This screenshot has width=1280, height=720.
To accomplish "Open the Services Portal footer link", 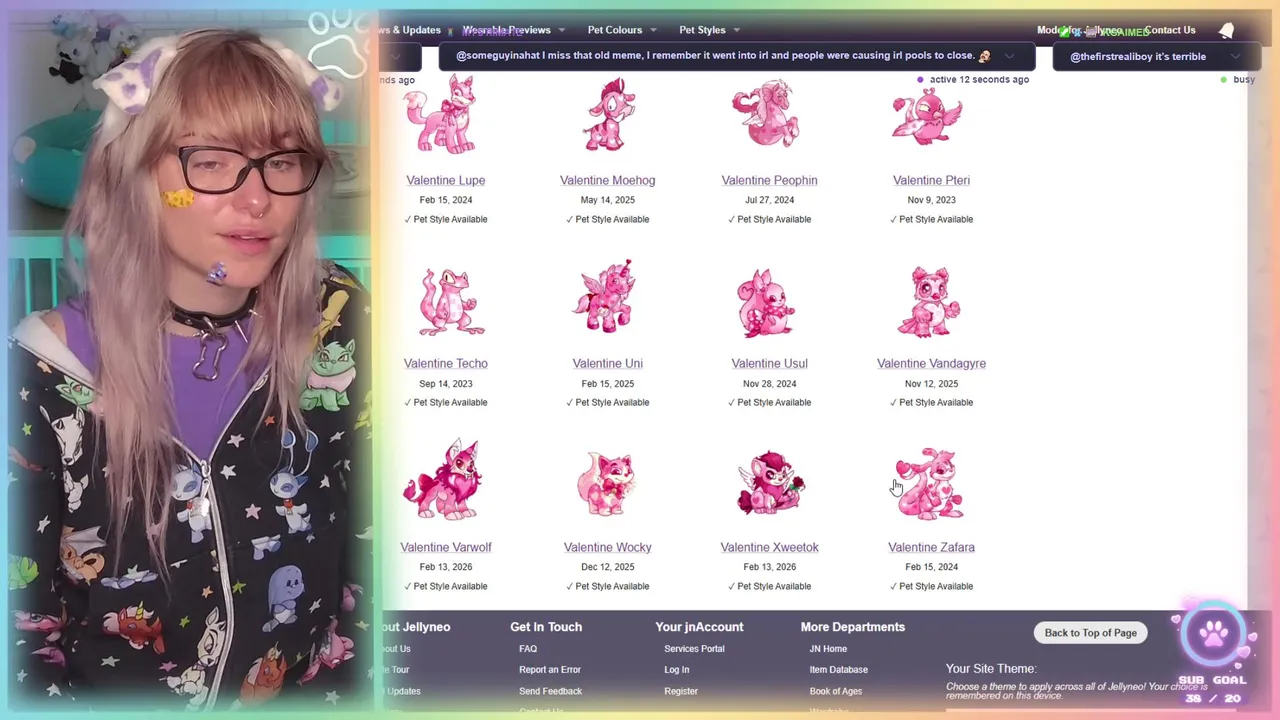I will click(x=694, y=649).
